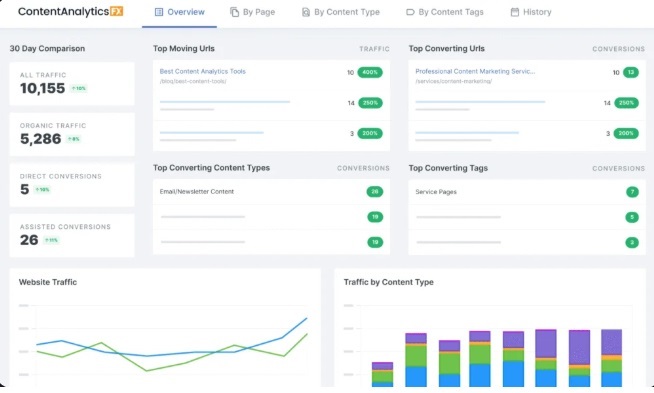Open Professional Content Marketing Services link
This screenshot has height=393, width=654.
(x=475, y=71)
